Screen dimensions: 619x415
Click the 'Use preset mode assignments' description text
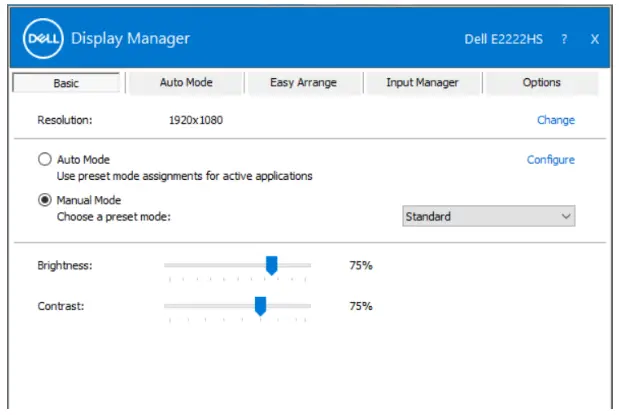point(184,176)
